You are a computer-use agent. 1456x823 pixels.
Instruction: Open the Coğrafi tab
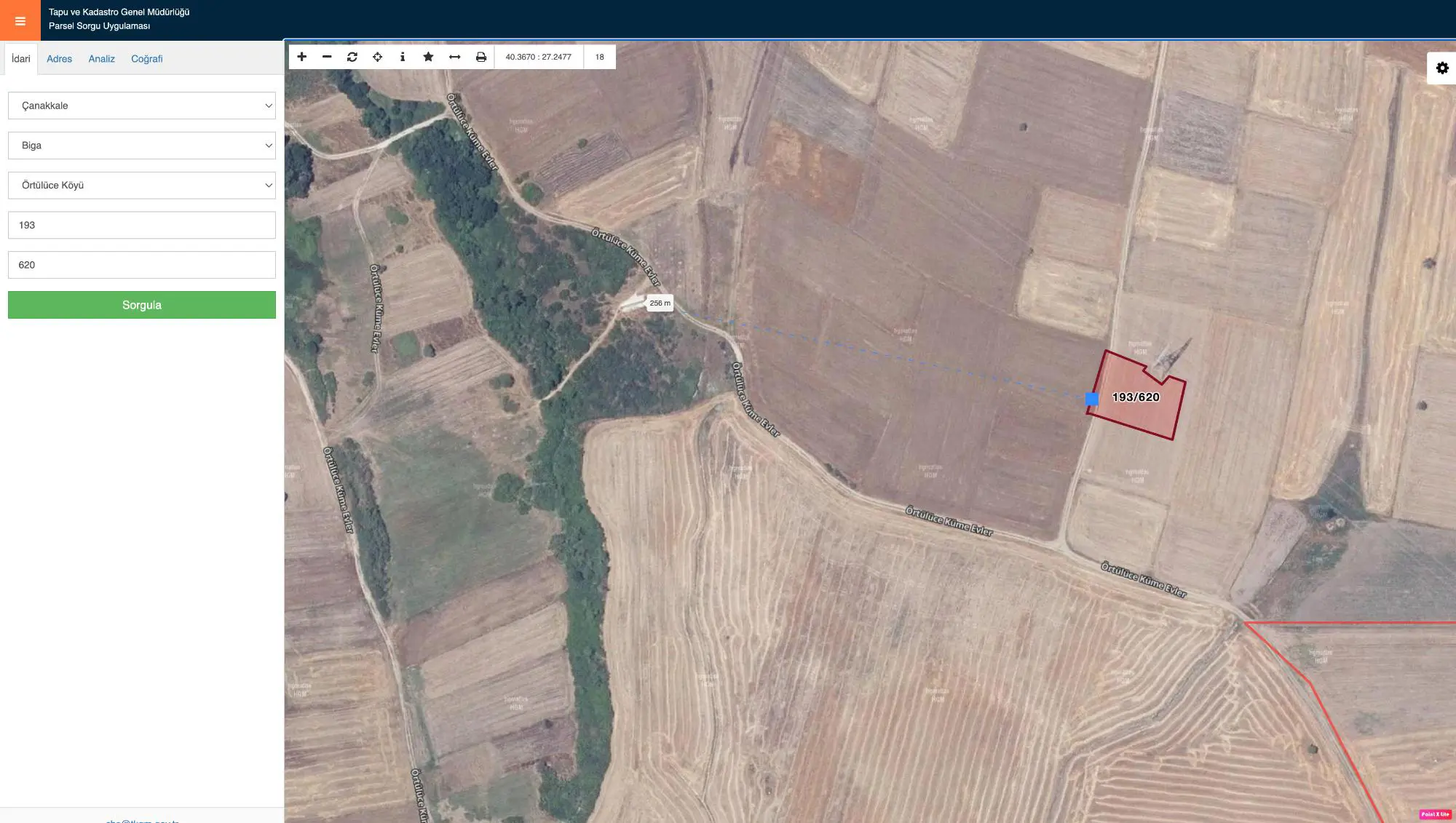[146, 59]
